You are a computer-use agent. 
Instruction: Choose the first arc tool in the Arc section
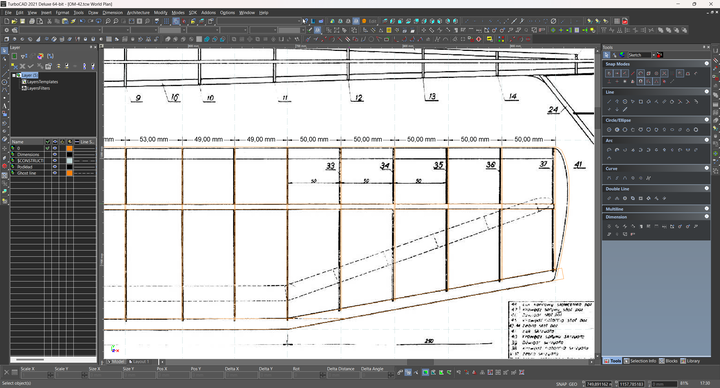[609, 150]
